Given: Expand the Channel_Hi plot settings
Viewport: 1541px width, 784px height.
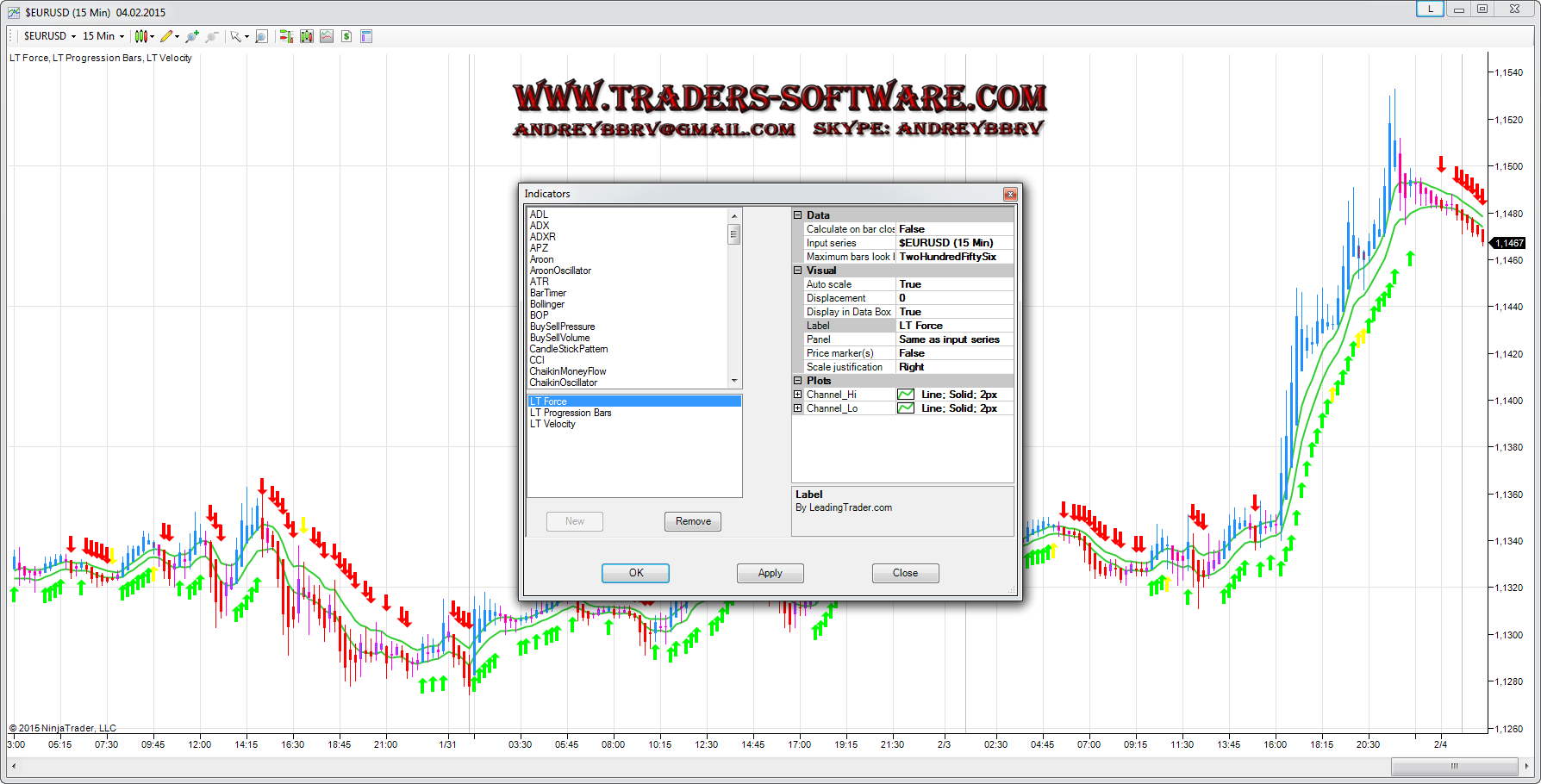Looking at the screenshot, I should click(798, 395).
